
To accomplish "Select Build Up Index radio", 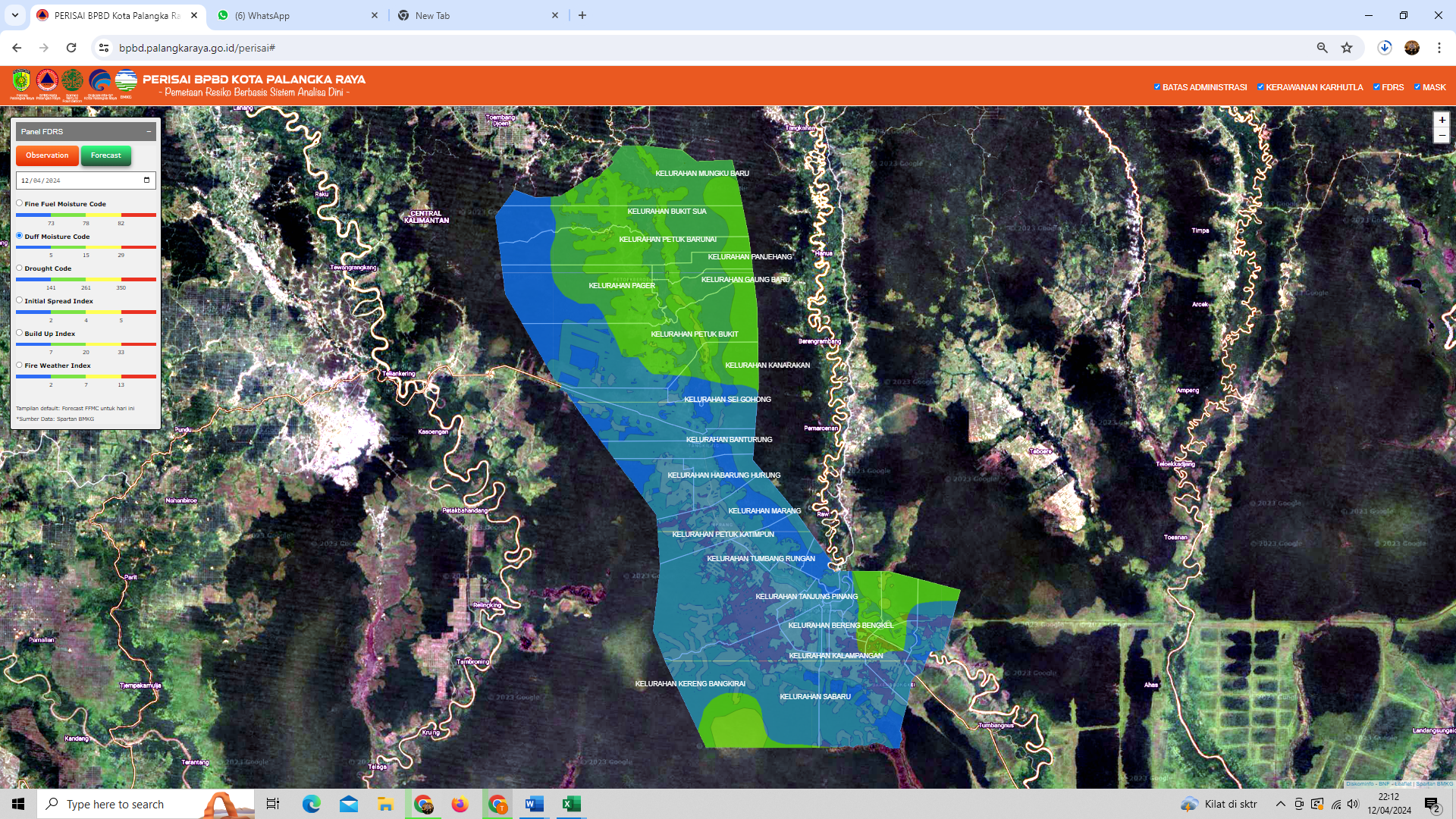I will [x=20, y=333].
